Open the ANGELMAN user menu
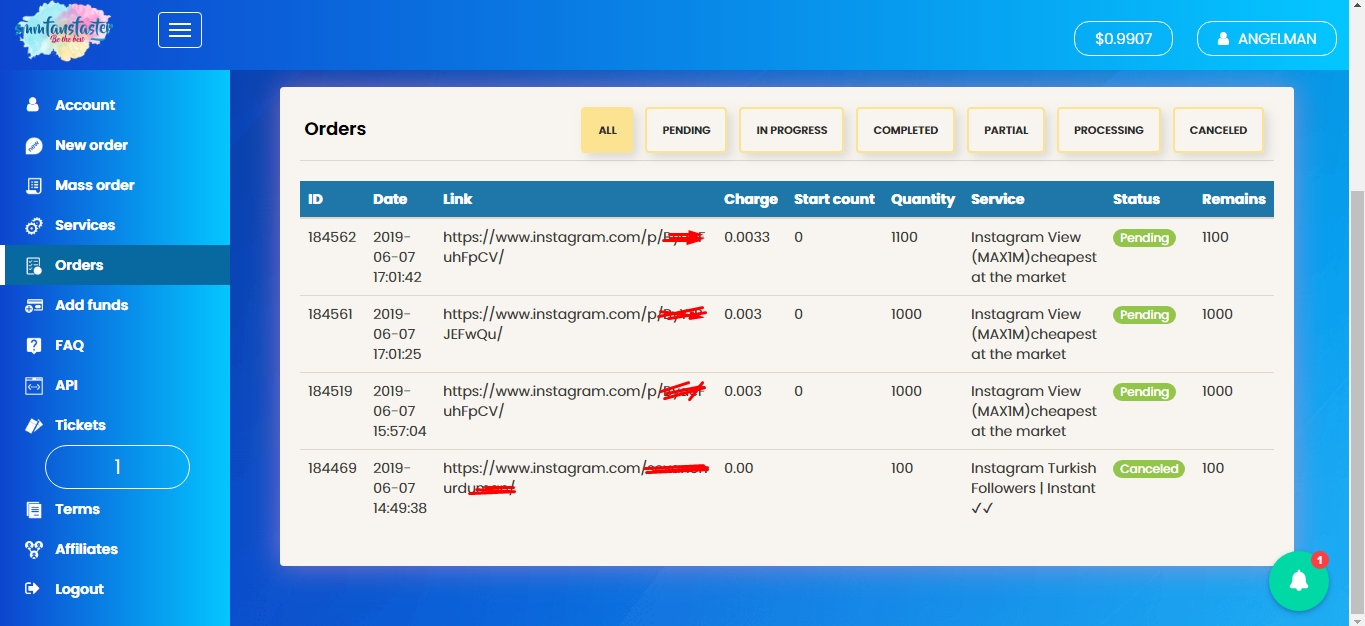 click(x=1267, y=39)
